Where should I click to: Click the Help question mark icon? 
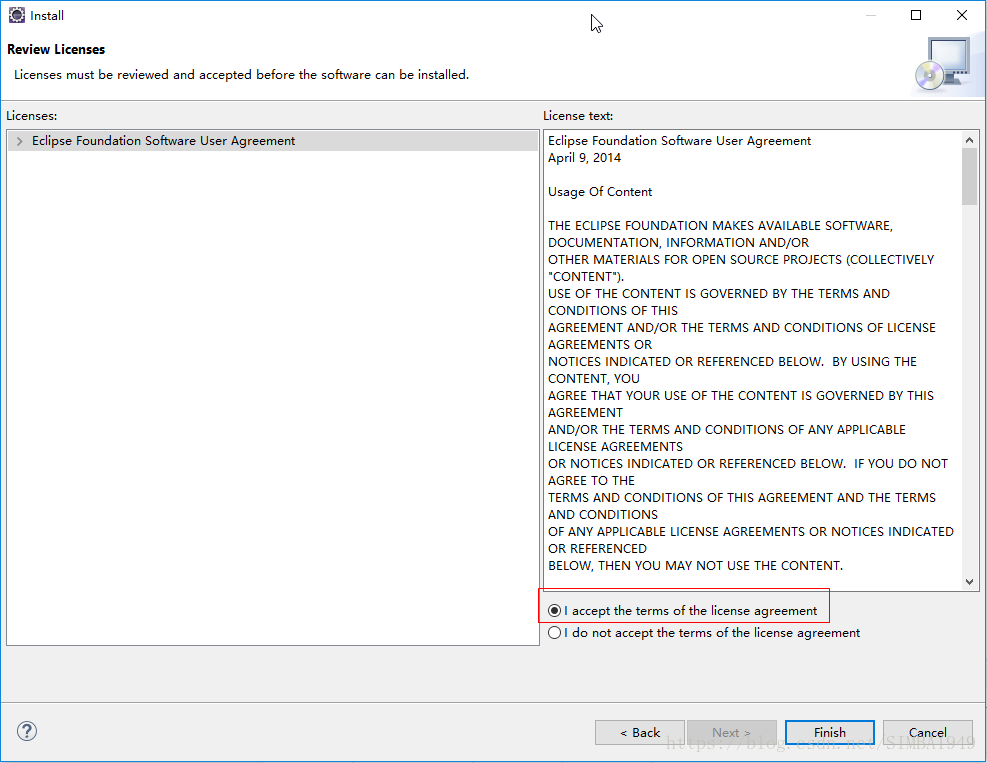point(26,731)
